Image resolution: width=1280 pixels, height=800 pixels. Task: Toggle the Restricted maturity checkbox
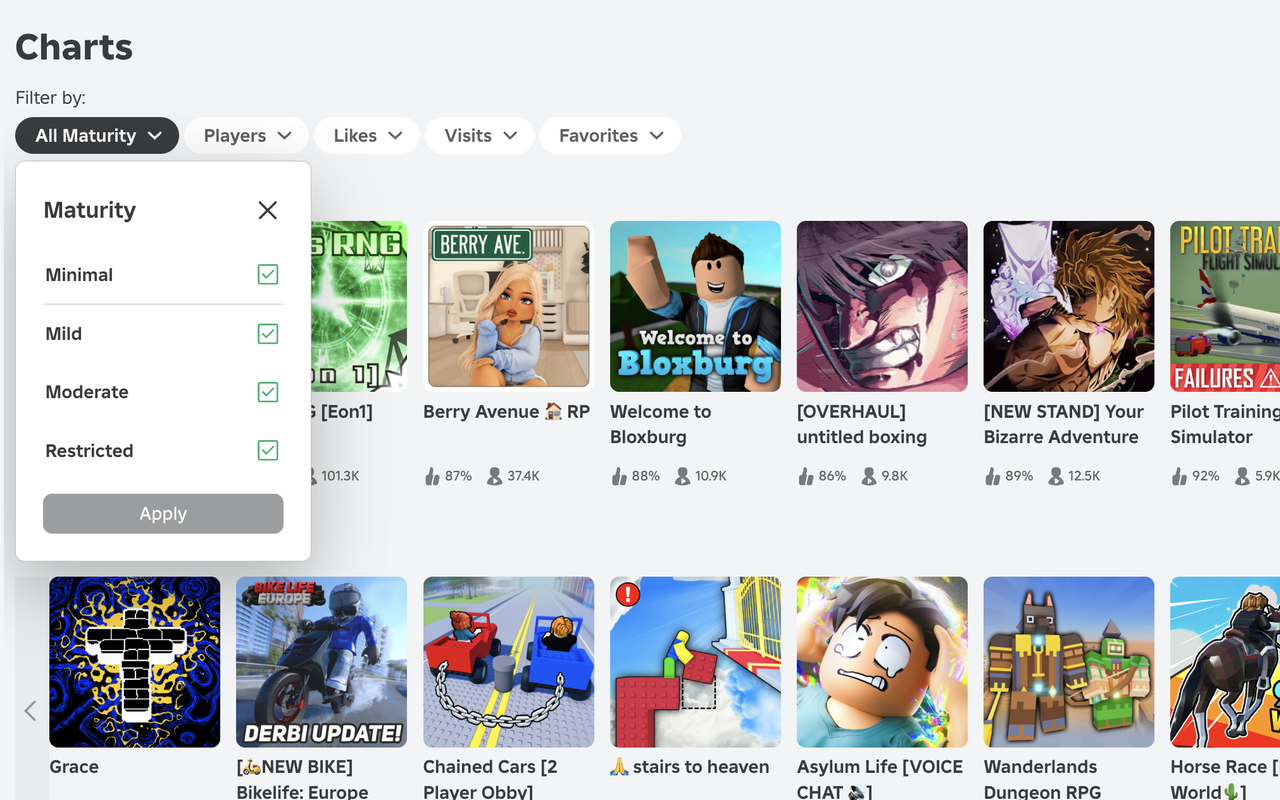tap(267, 450)
